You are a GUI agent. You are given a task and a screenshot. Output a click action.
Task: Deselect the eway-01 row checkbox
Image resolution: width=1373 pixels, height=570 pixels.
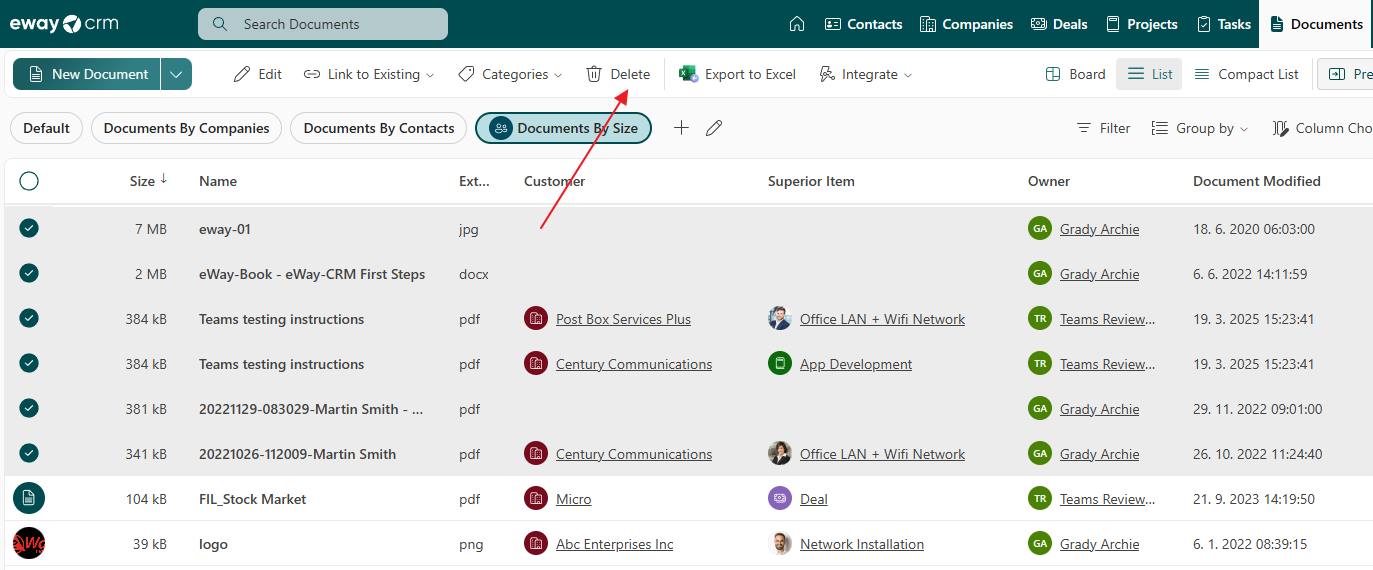(x=29, y=229)
